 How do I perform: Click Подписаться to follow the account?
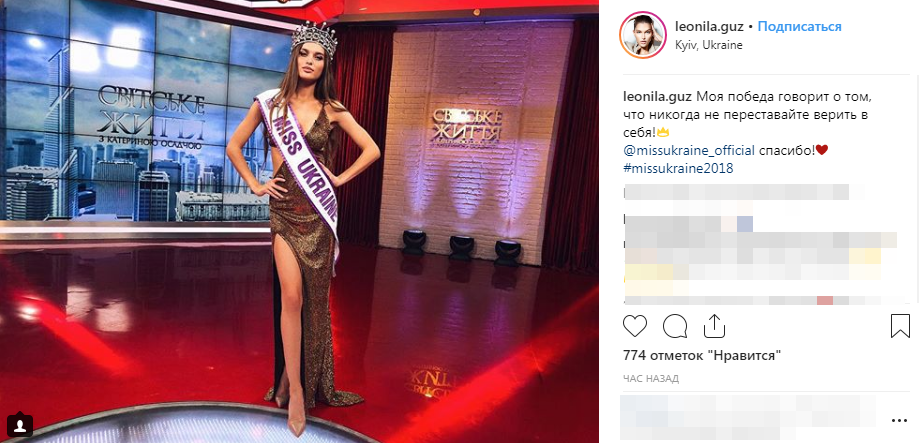[x=799, y=26]
